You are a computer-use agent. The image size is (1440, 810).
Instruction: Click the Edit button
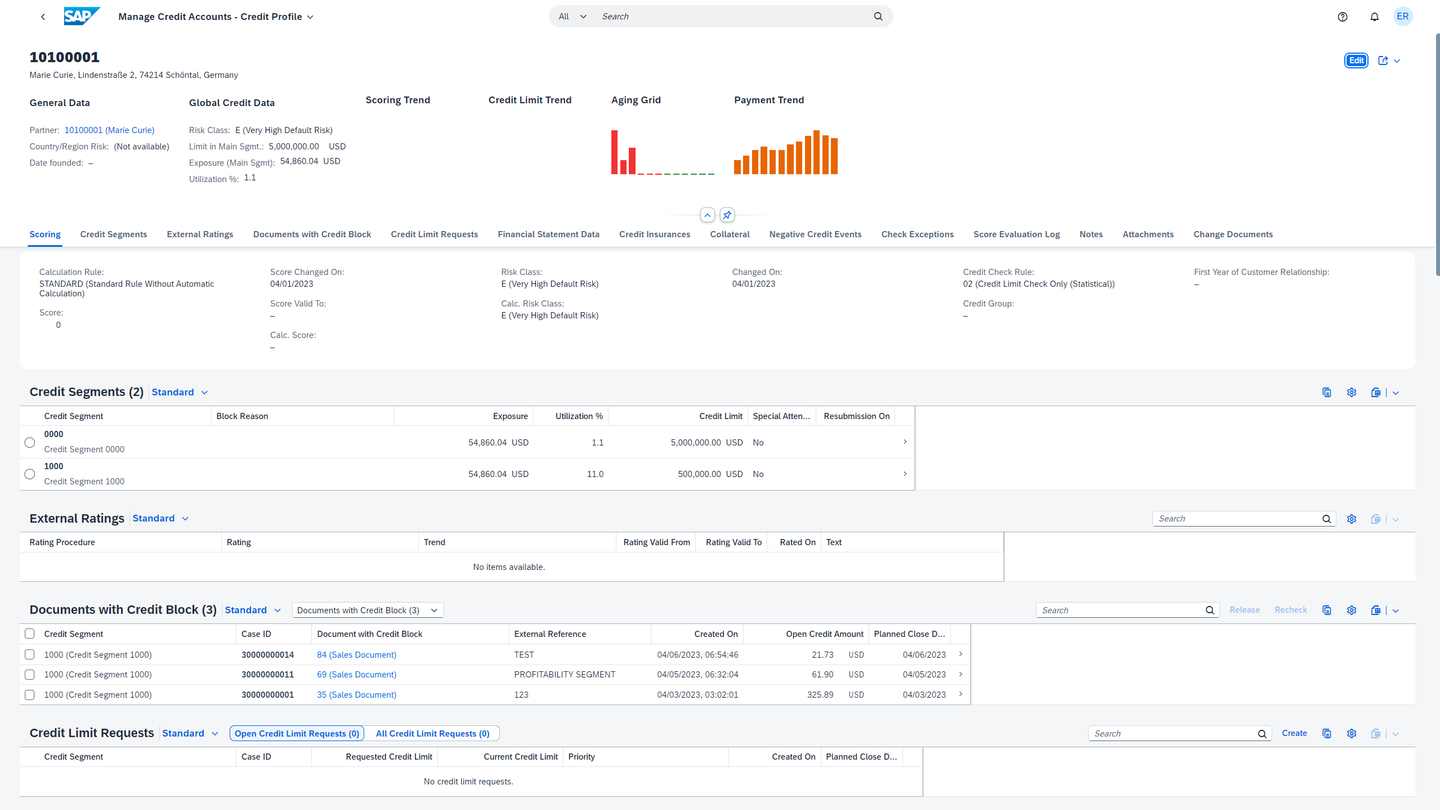[x=1356, y=61]
